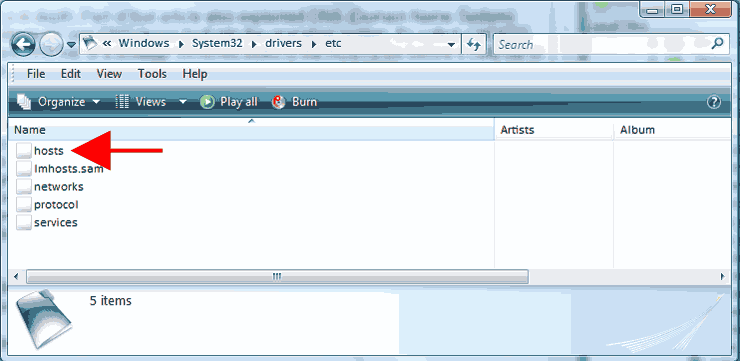Viewport: 740px width, 361px height.
Task: Click the Play all button
Action: (229, 102)
